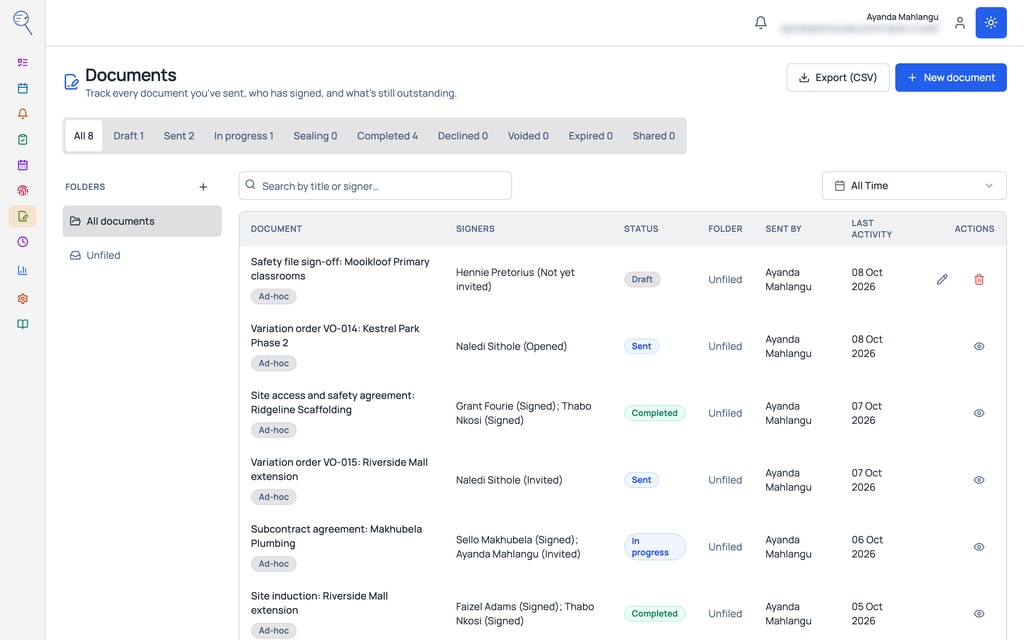
Task: View the Ridgeline Scaffolding agreement document
Action: 979,413
